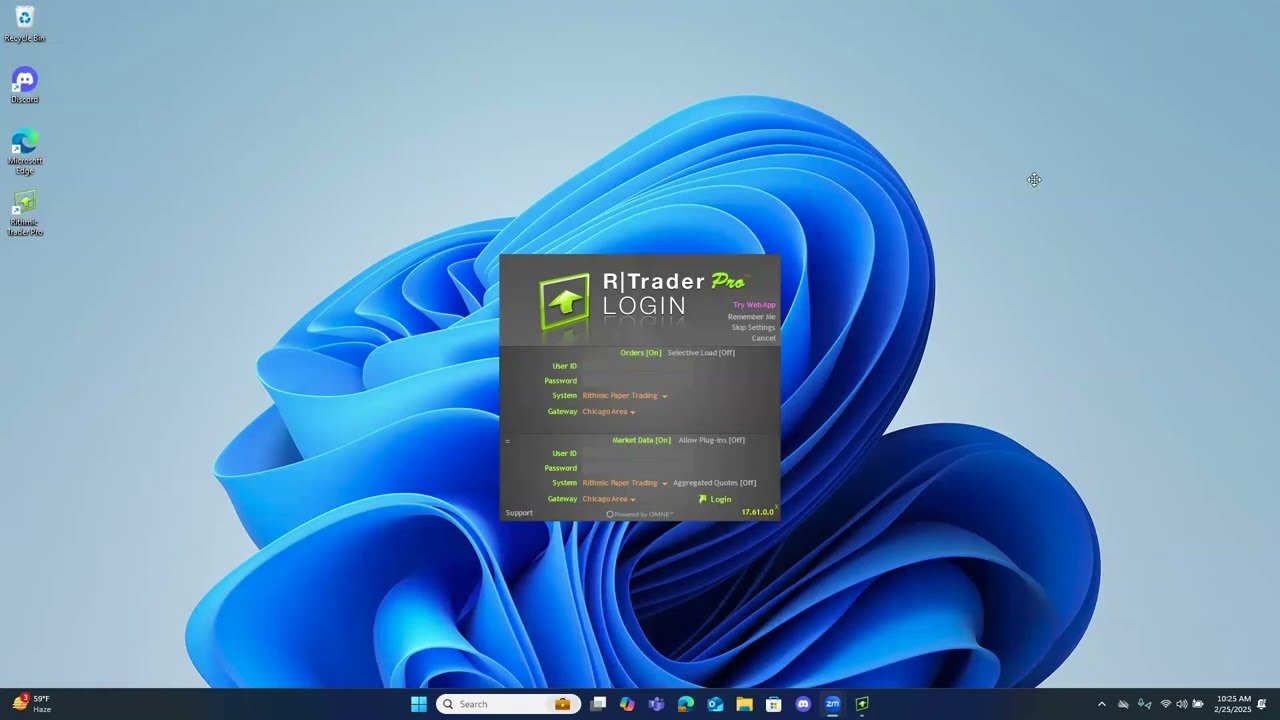Viewport: 1280px width, 720px height.
Task: Click the battery tray icon
Action: pyautogui.click(x=1198, y=704)
